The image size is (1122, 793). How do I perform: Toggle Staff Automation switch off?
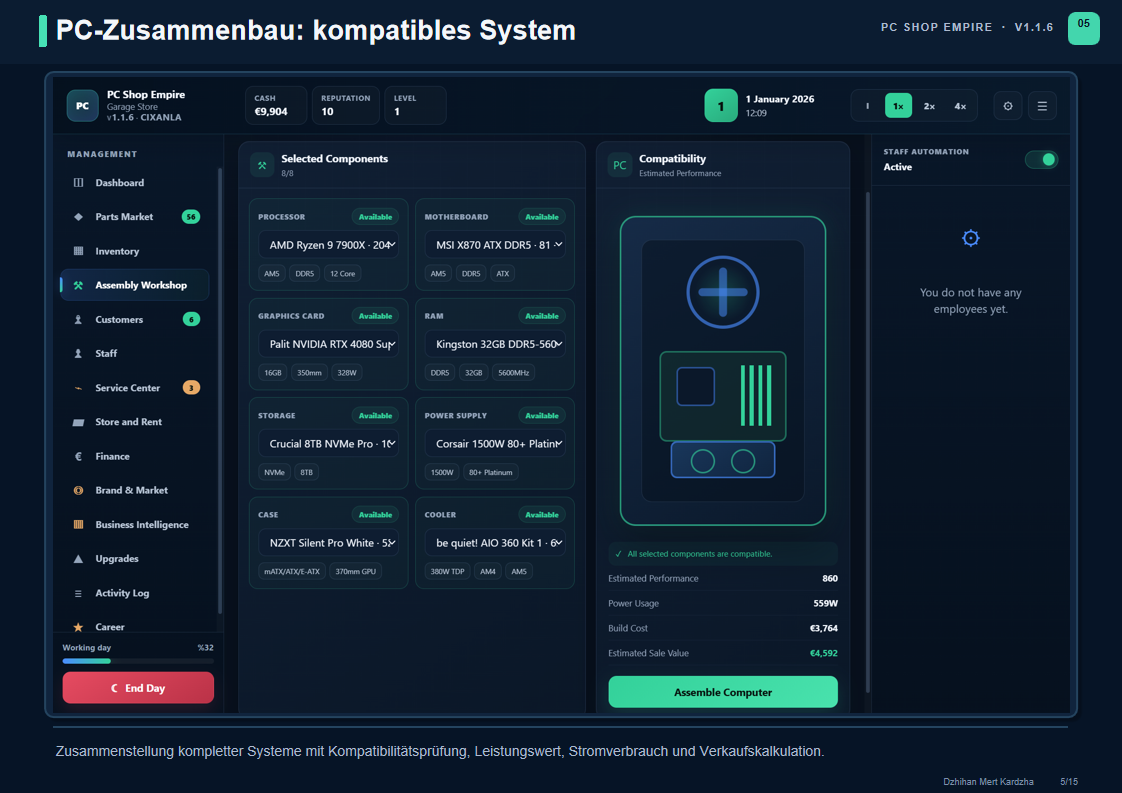coord(1041,160)
